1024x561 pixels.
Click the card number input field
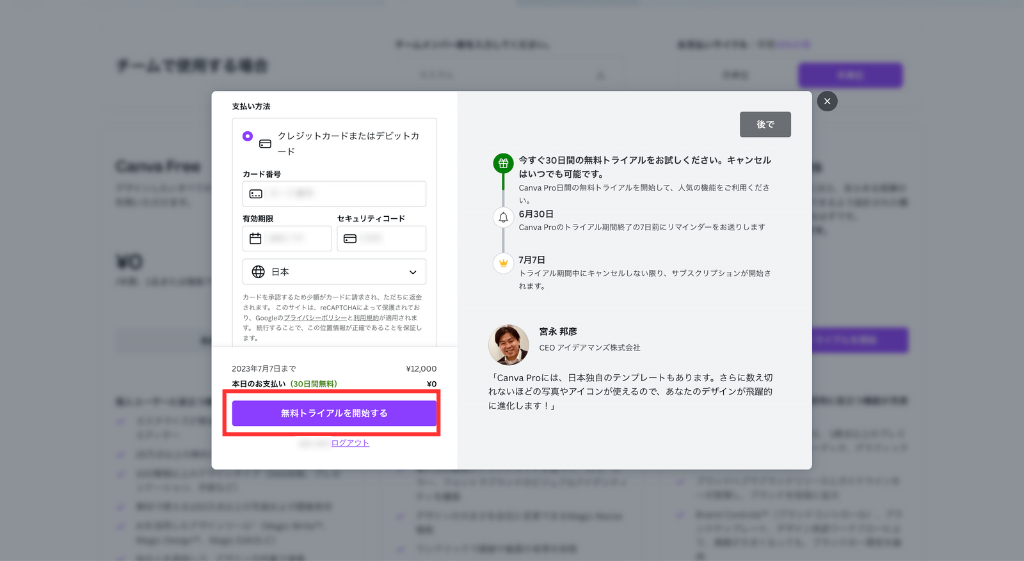point(334,194)
